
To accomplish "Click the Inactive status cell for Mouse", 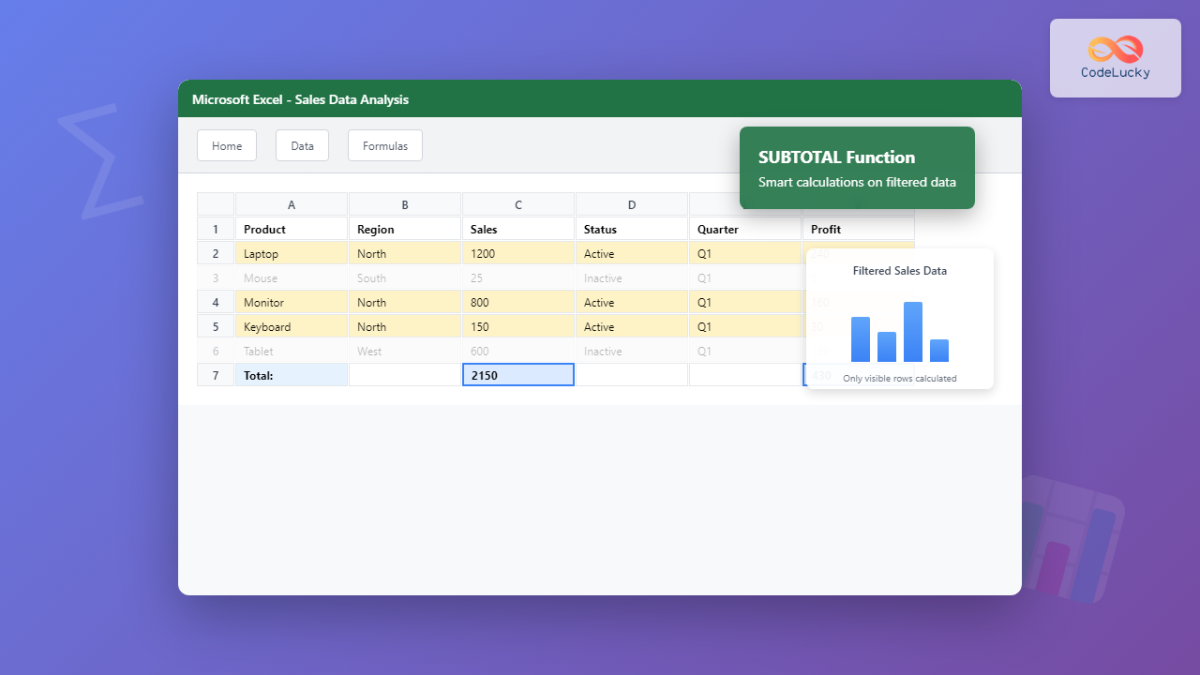I will [631, 278].
